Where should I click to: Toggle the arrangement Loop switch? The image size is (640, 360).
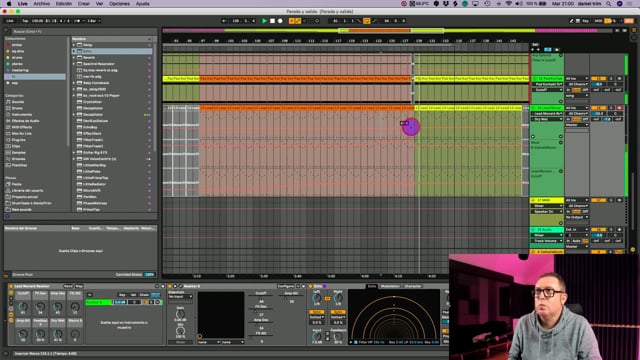(x=367, y=21)
